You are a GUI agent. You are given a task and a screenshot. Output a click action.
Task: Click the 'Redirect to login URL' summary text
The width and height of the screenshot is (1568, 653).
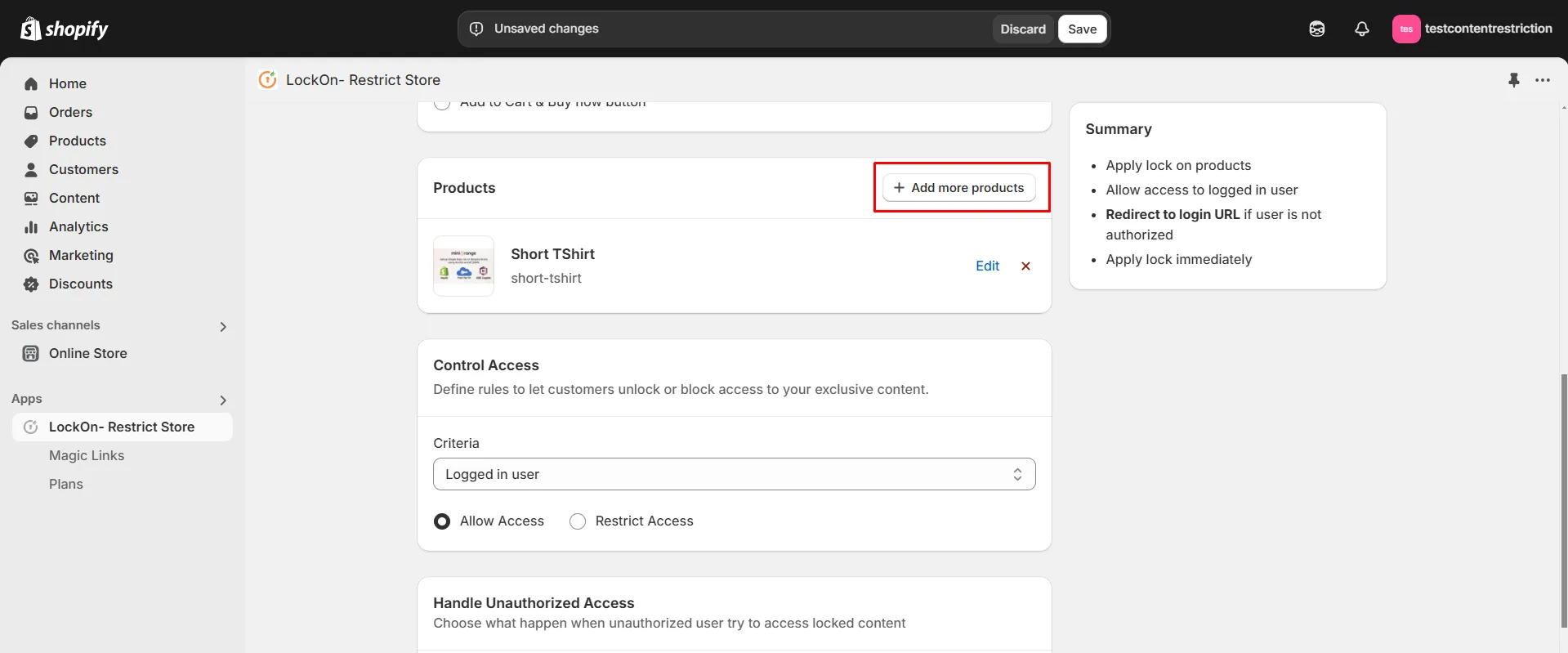click(1173, 214)
